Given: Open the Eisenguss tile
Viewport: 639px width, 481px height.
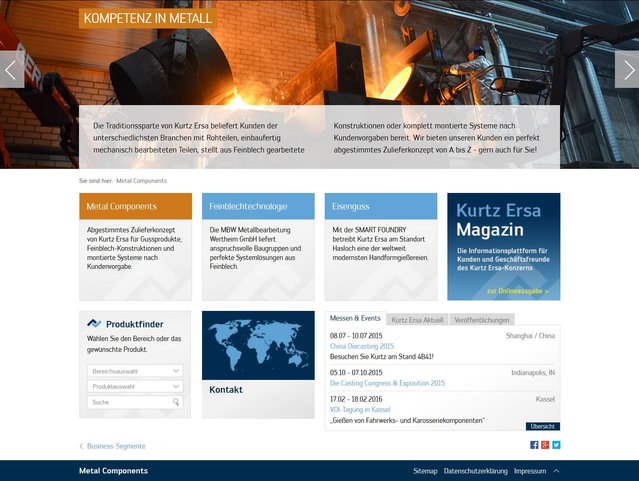Looking at the screenshot, I should pos(381,247).
